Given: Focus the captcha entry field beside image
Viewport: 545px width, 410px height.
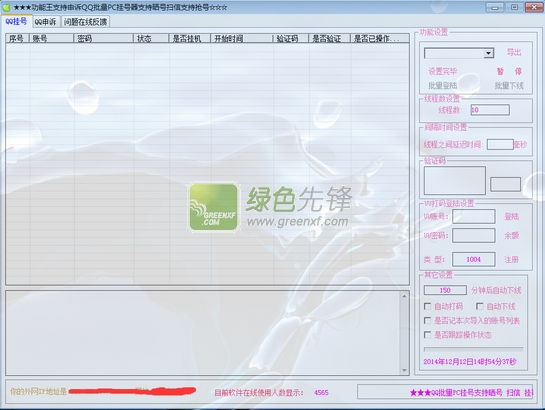Looking at the screenshot, I should [x=505, y=184].
